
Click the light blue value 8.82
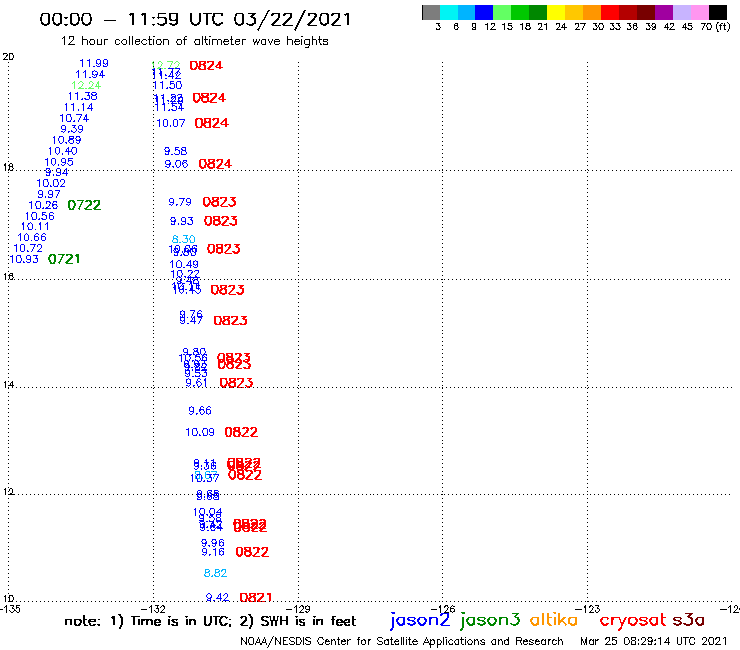[215, 573]
